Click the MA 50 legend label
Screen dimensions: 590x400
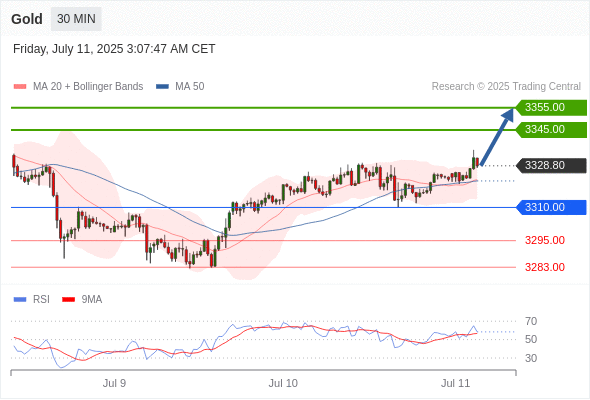pos(190,87)
